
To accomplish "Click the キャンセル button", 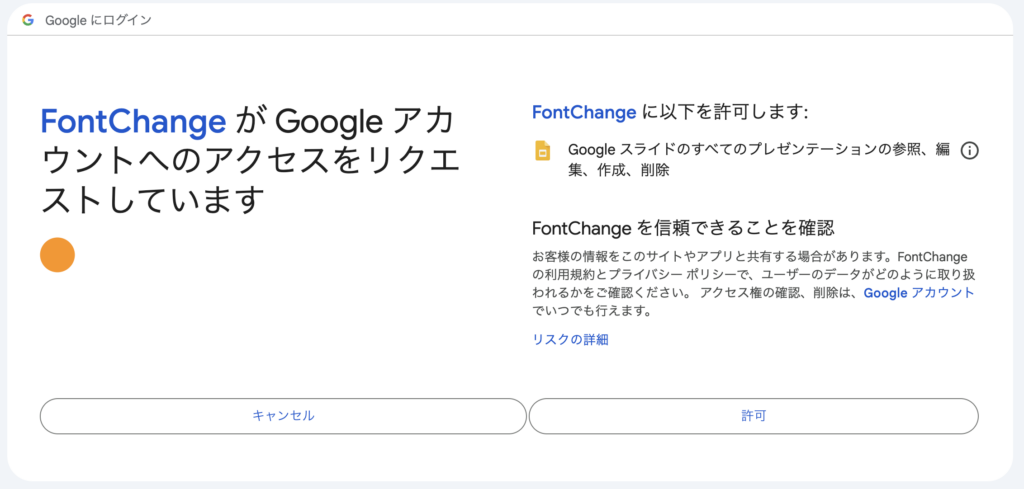I will 283,416.
